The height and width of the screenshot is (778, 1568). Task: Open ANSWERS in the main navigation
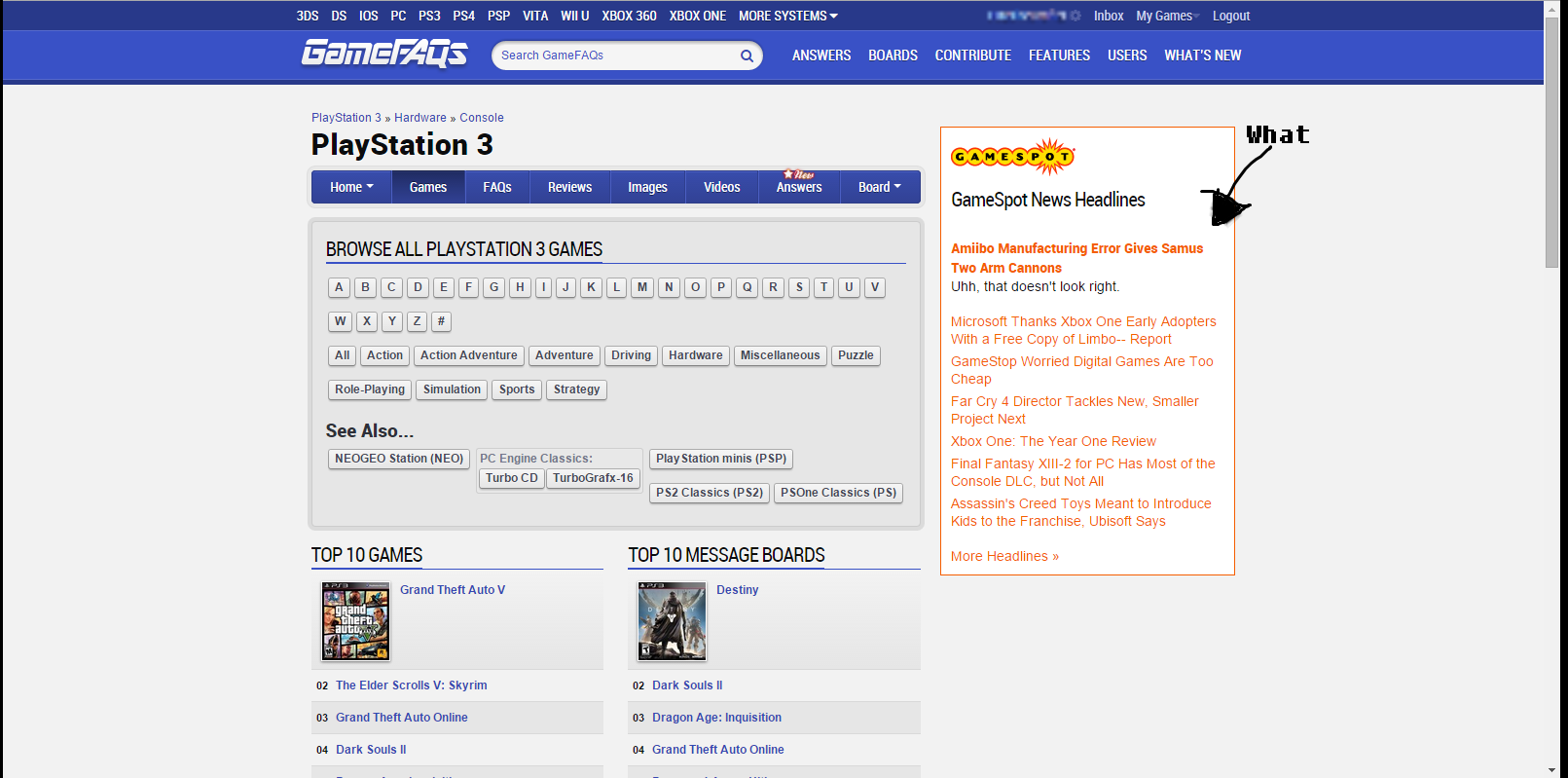tap(821, 56)
